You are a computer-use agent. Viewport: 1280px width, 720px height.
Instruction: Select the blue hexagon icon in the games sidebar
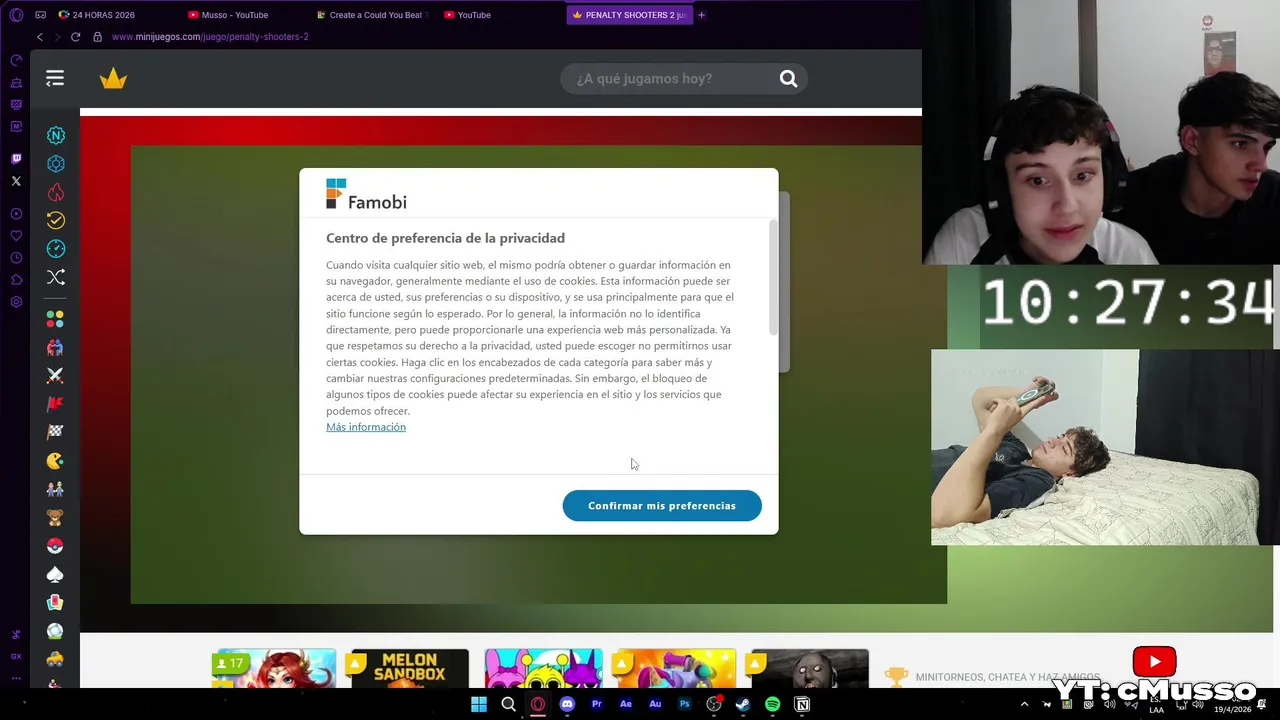tap(56, 164)
